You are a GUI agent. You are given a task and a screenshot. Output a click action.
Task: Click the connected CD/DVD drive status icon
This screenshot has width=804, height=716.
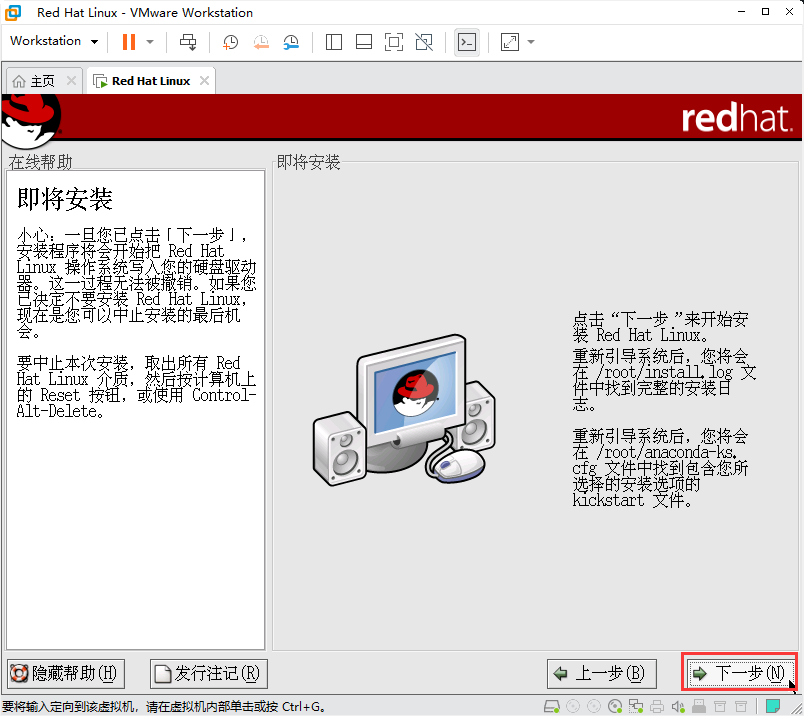click(615, 707)
